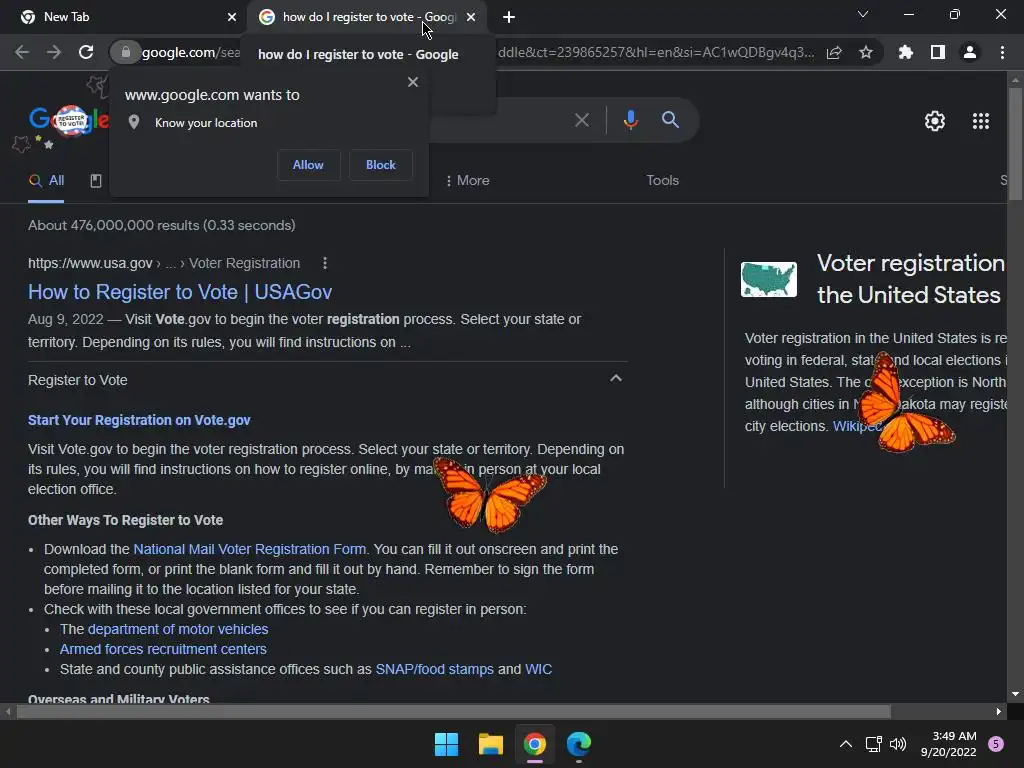
Task: Open Chrome three-dot menu
Action: click(1002, 52)
